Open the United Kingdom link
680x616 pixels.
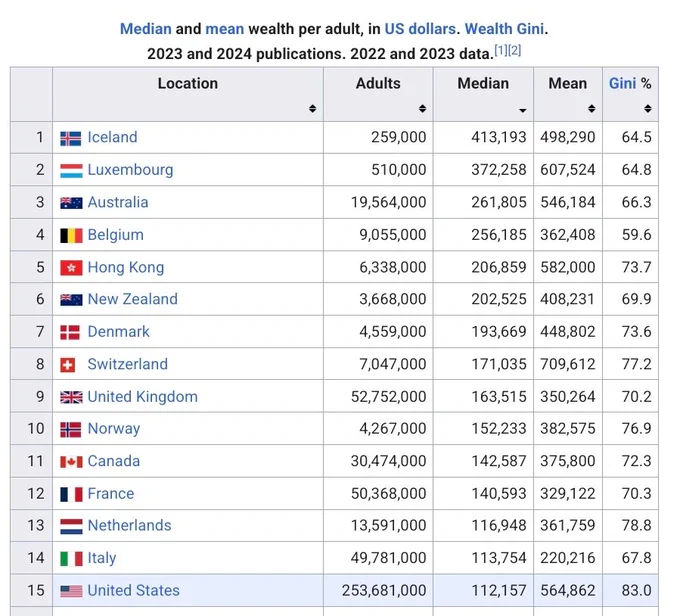pyautogui.click(x=143, y=397)
